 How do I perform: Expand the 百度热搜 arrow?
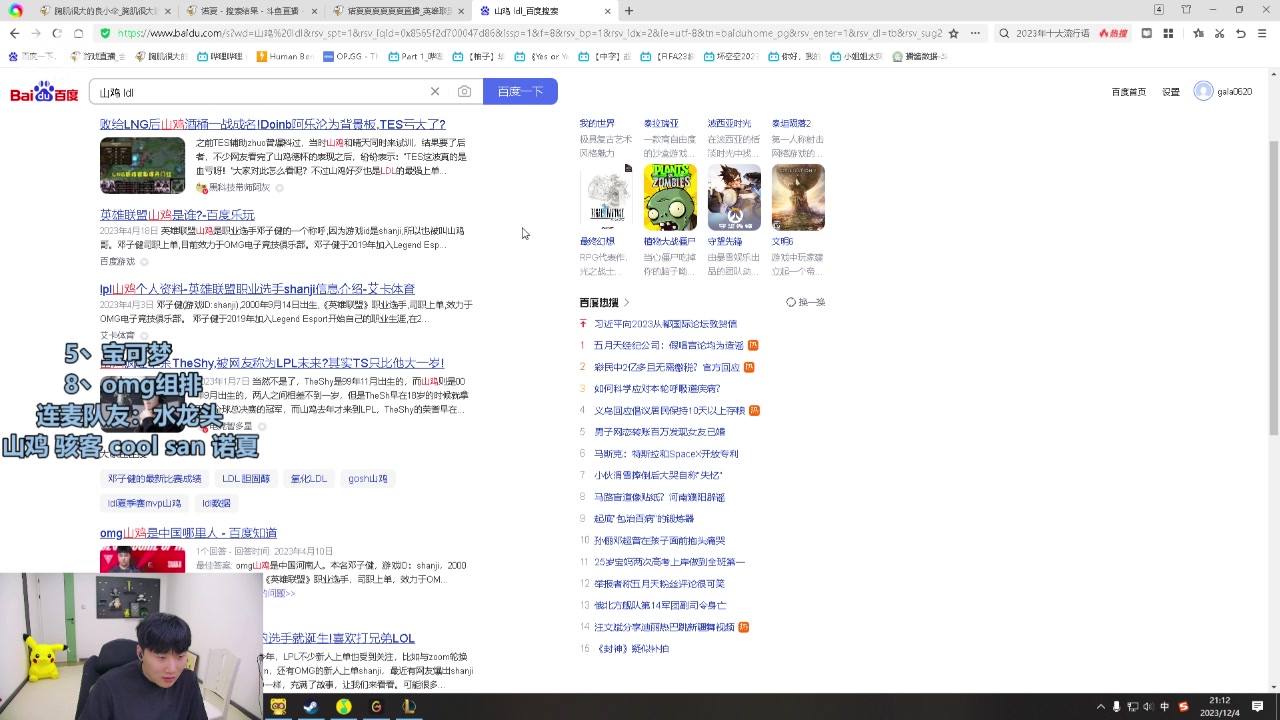tap(627, 302)
